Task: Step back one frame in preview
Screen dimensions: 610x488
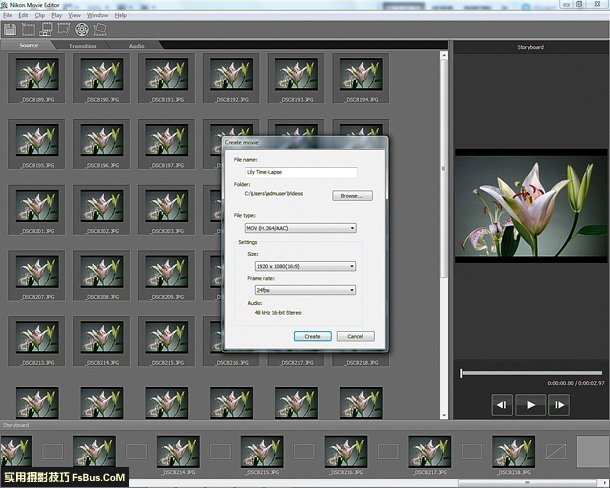Action: tap(501, 405)
